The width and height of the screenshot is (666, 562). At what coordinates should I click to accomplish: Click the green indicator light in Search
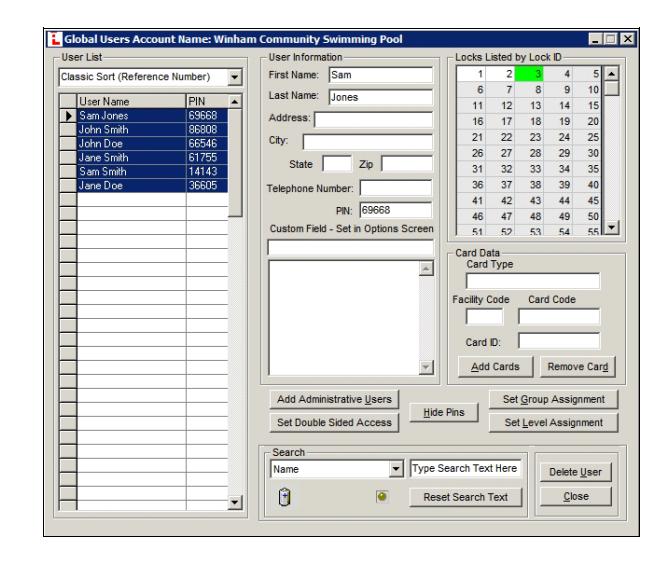click(x=382, y=496)
